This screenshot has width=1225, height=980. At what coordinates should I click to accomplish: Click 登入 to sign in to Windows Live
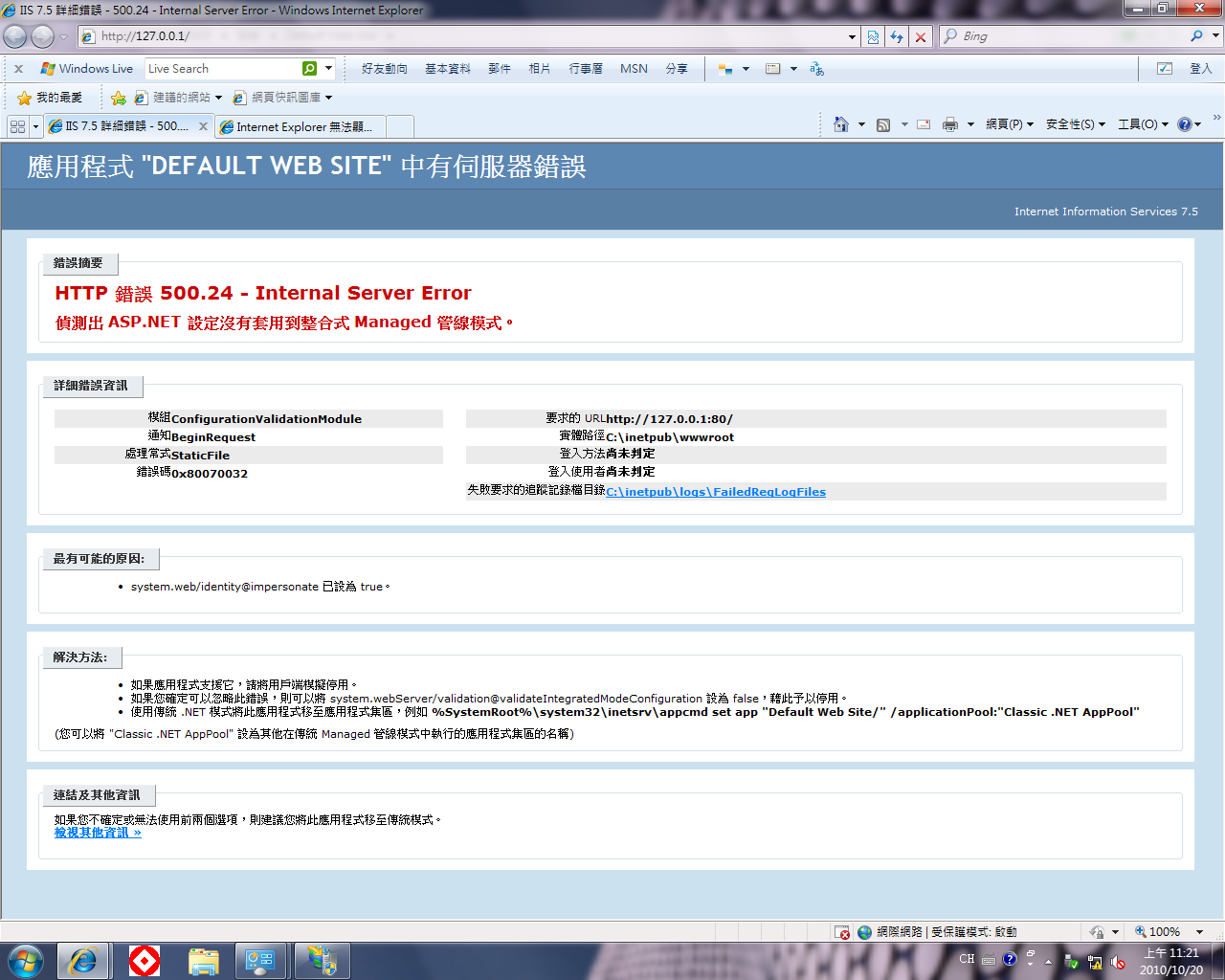click(x=1201, y=69)
